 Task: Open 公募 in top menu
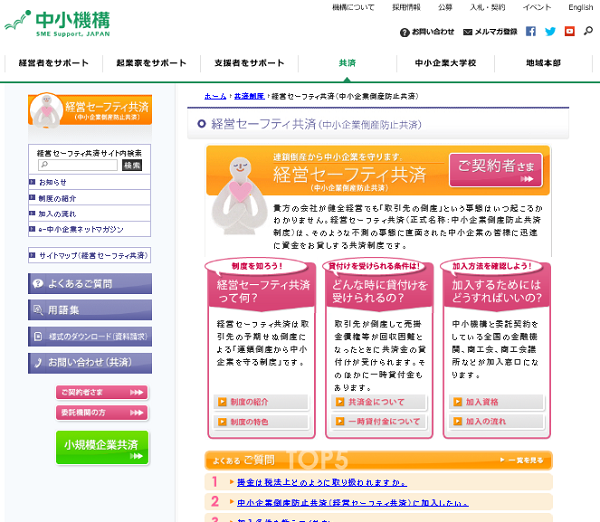point(445,7)
